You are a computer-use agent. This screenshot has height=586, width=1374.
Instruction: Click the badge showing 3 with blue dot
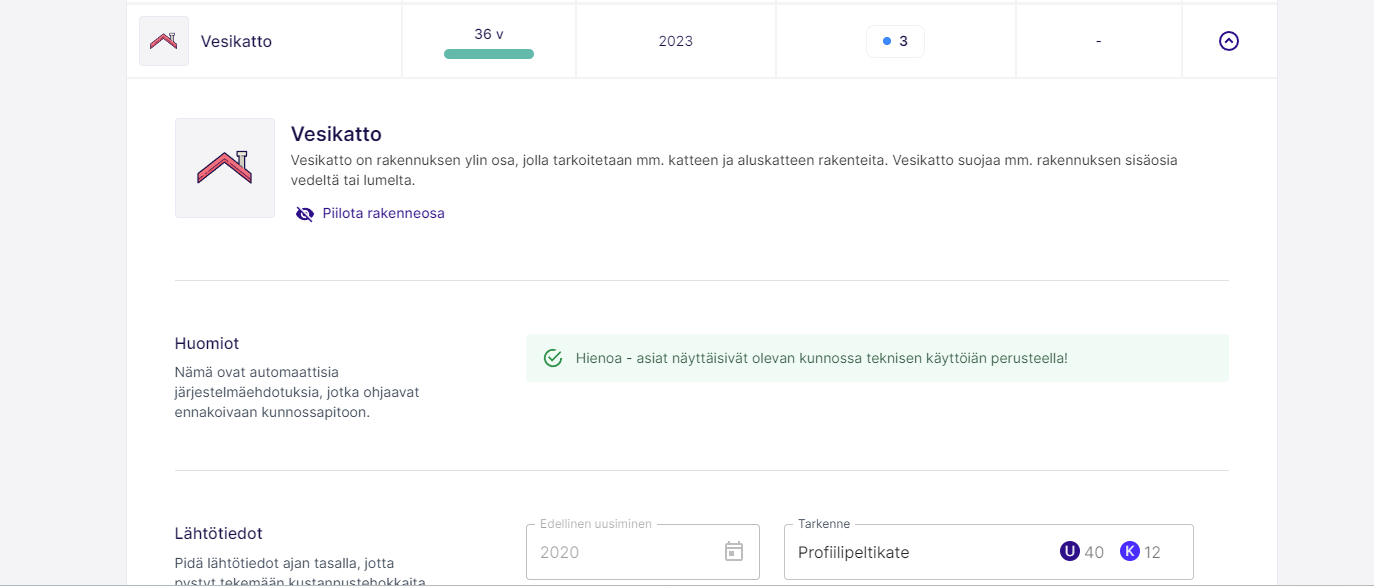[x=895, y=41]
